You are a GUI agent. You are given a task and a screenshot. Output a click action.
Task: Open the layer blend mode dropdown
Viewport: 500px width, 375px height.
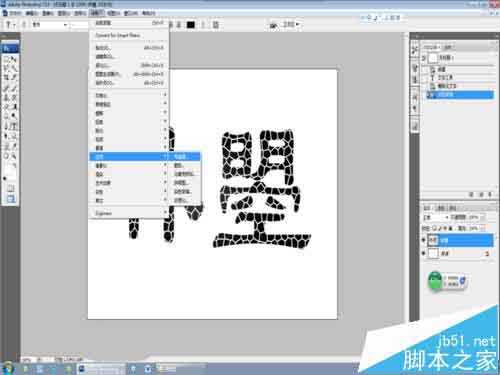click(x=436, y=217)
